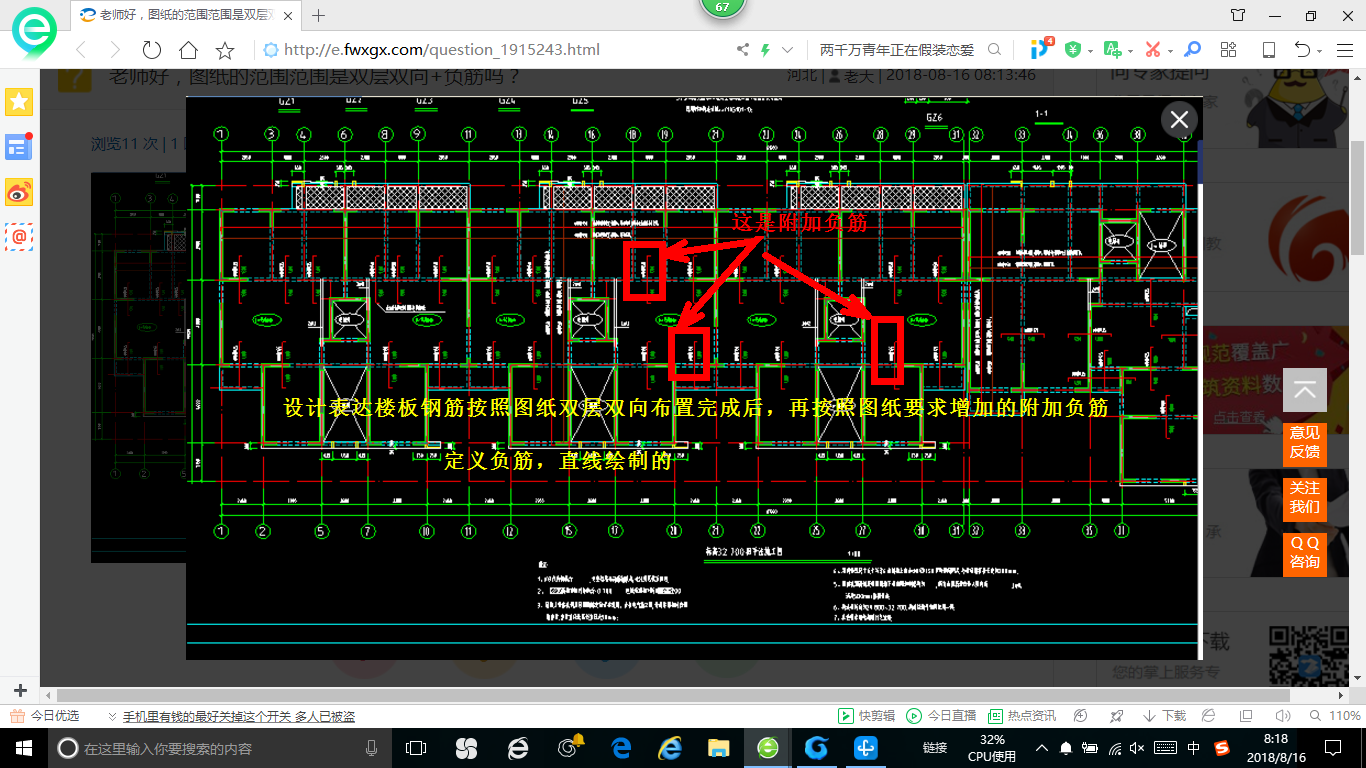
Task: Show hidden system tray icons chevron
Action: [1042, 748]
